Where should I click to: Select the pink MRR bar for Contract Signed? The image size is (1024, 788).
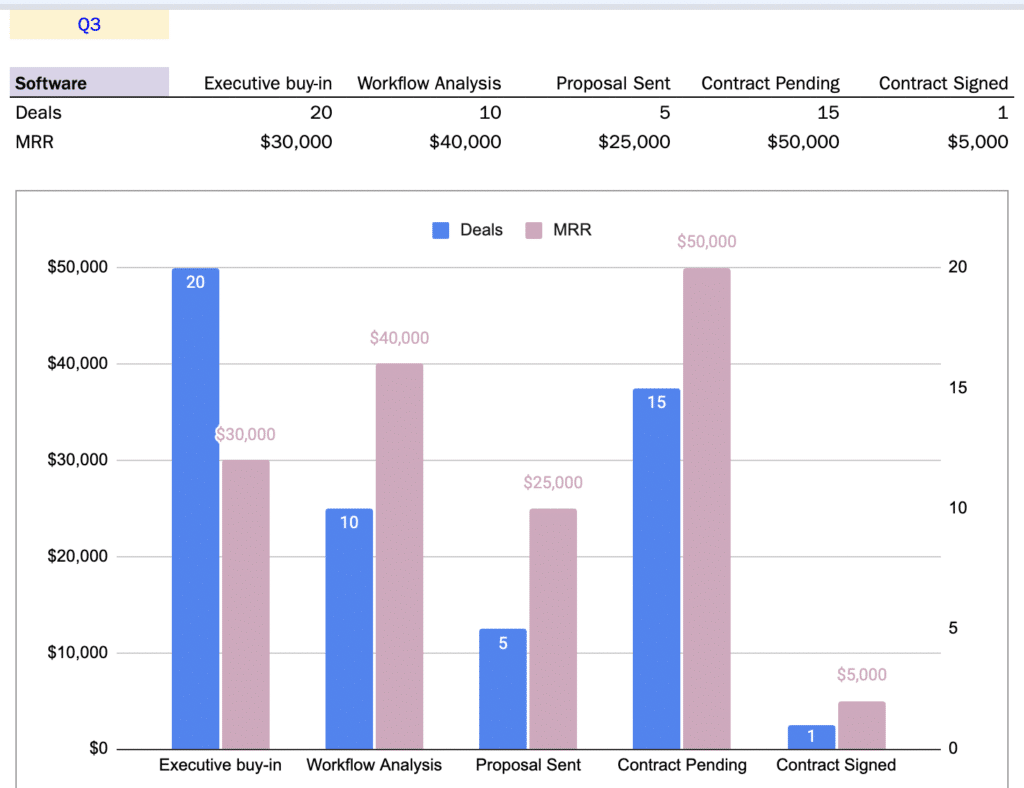point(861,725)
